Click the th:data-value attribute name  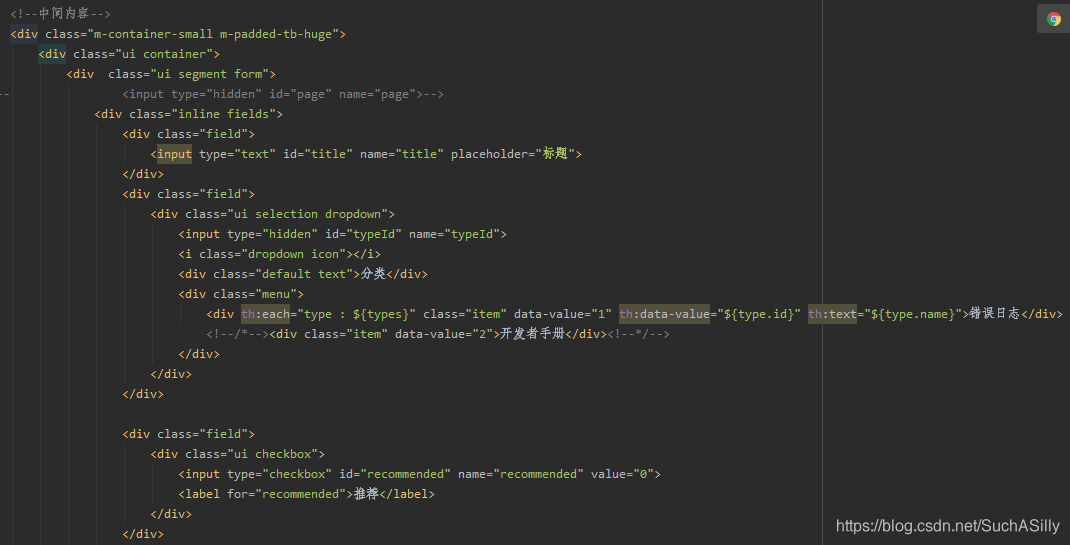click(665, 314)
